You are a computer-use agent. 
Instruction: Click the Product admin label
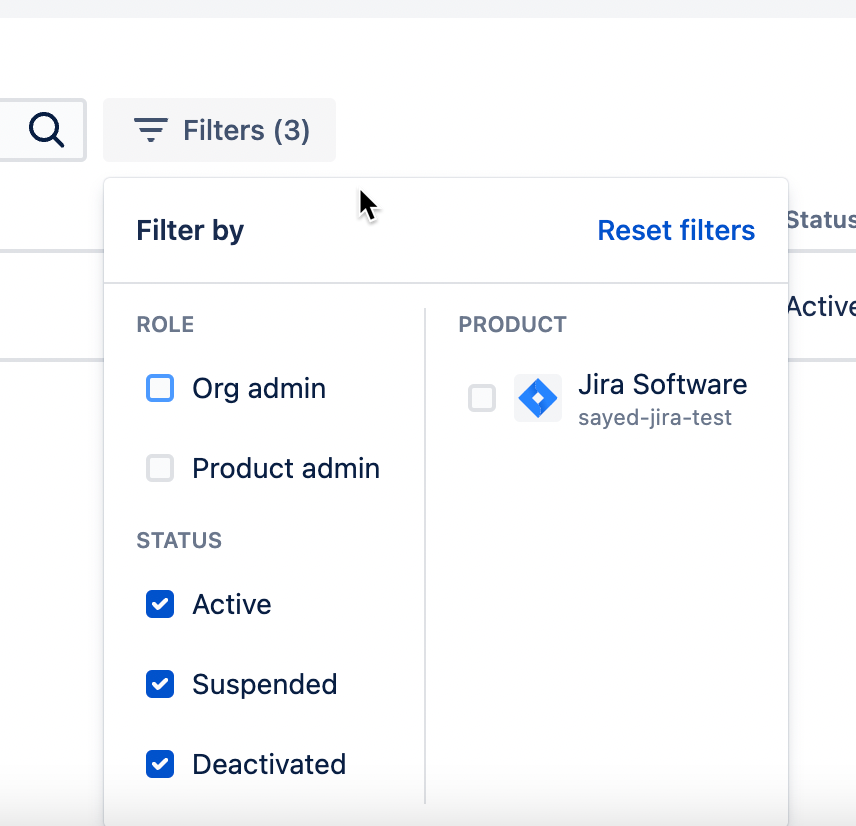coord(286,468)
